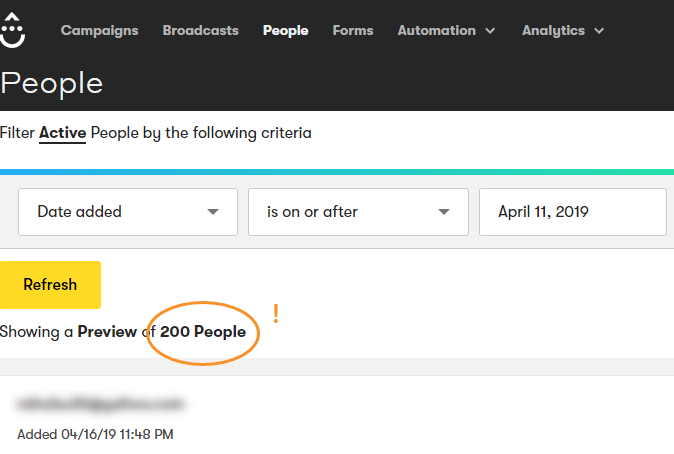Click the Drip smiley logo icon

coord(12,30)
